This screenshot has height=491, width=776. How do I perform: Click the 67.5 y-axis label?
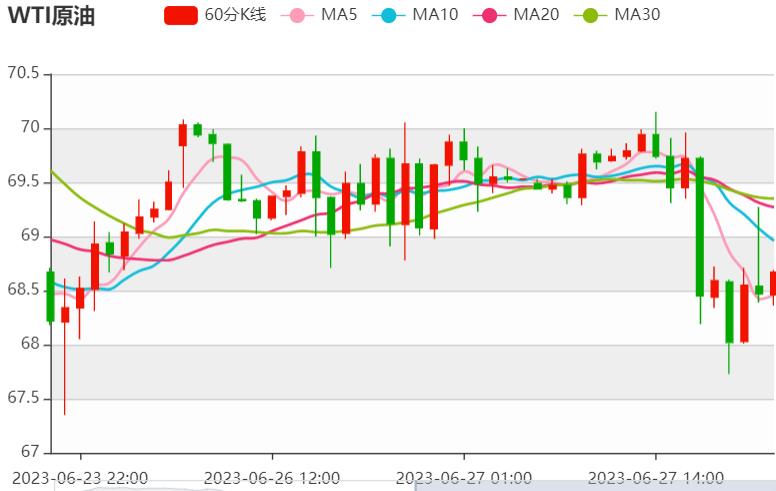click(23, 397)
